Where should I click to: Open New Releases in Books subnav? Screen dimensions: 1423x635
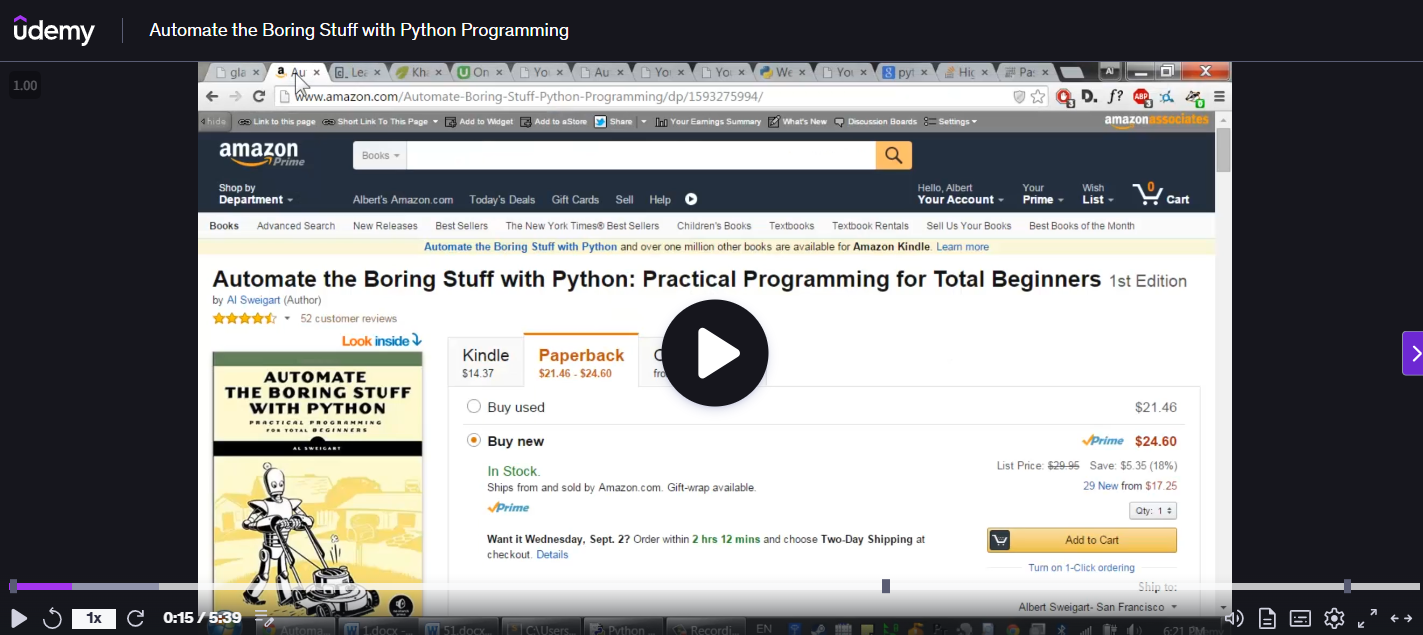click(x=385, y=226)
